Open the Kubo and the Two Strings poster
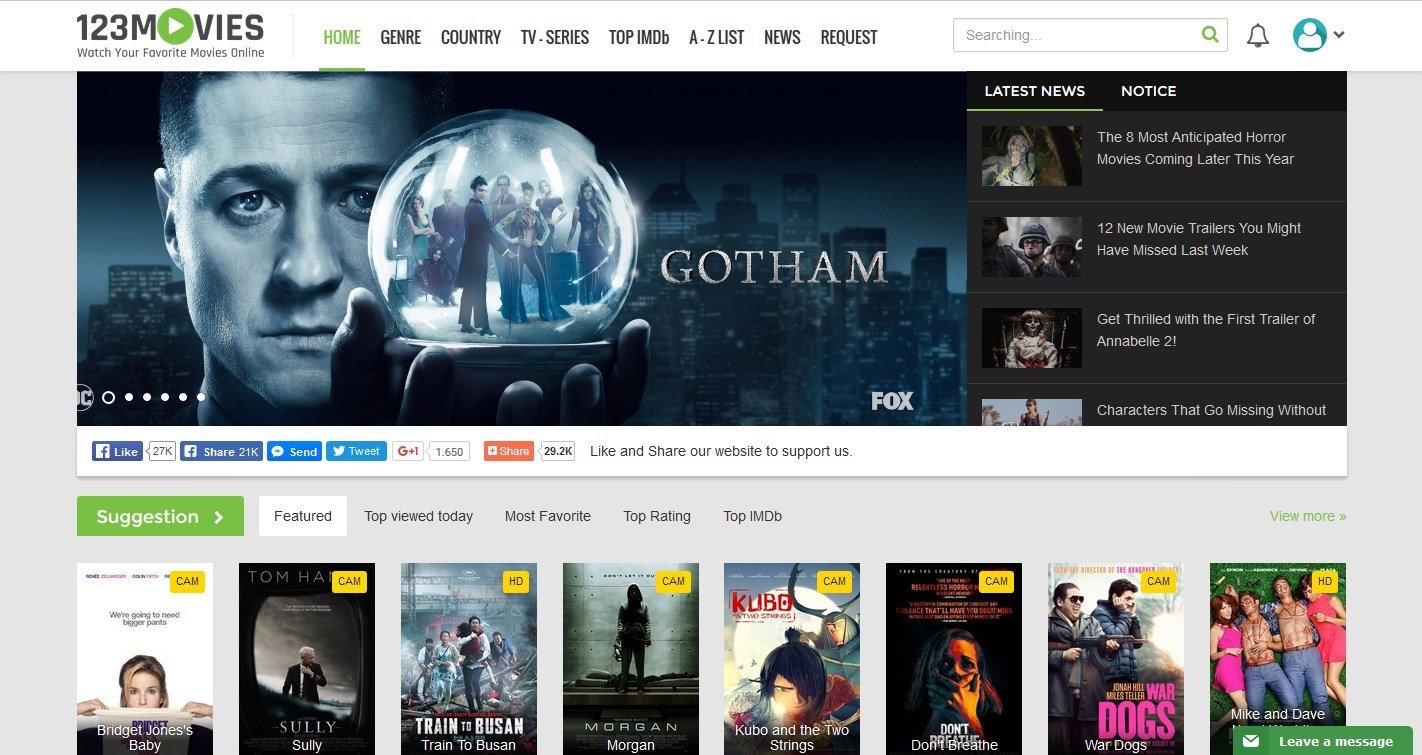 click(x=792, y=659)
